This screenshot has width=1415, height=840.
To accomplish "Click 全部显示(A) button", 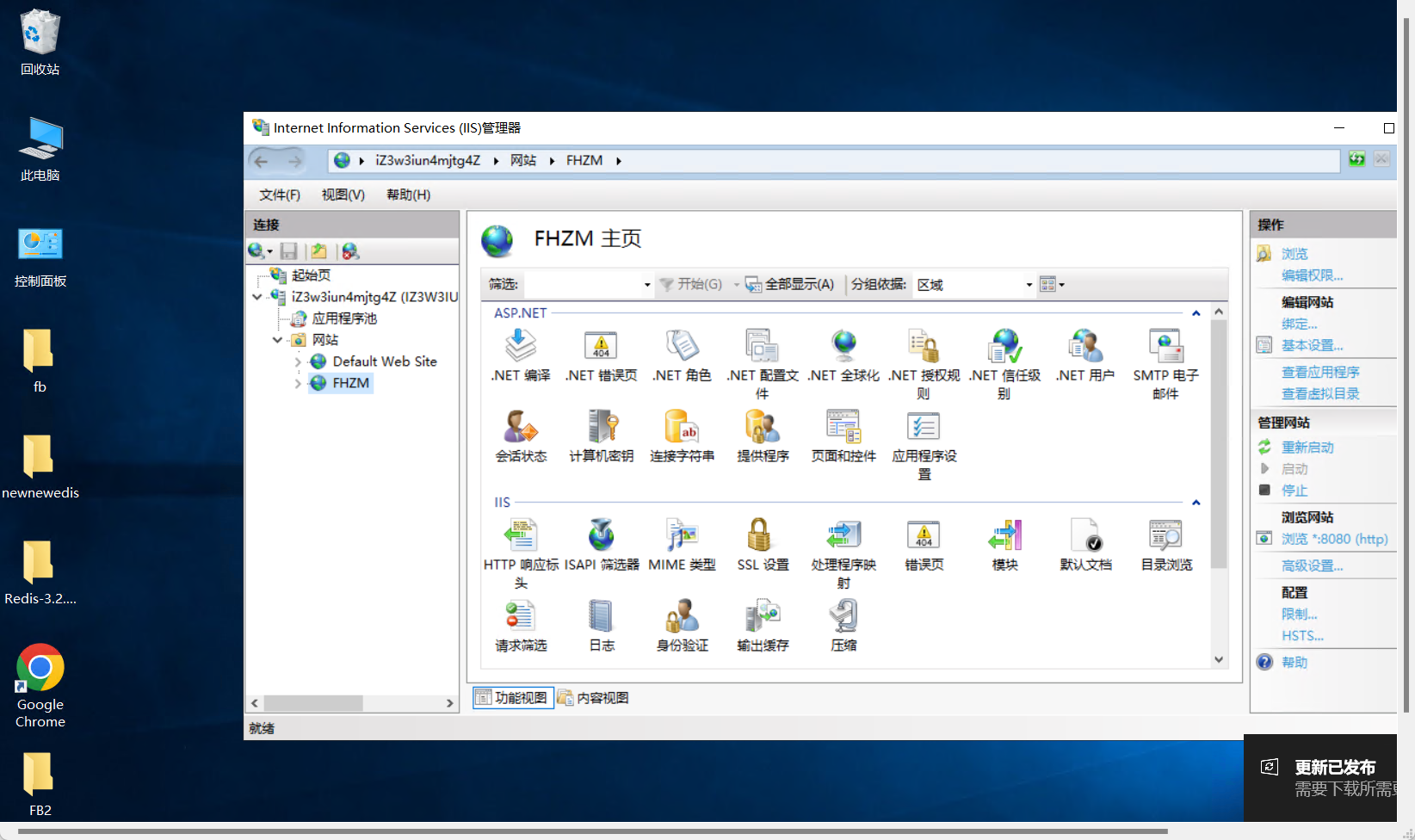I will pos(789,285).
